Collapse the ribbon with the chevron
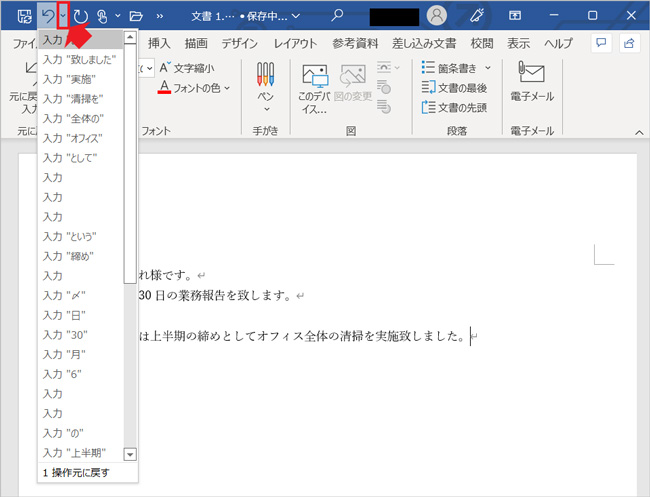The height and width of the screenshot is (497, 650). click(639, 133)
